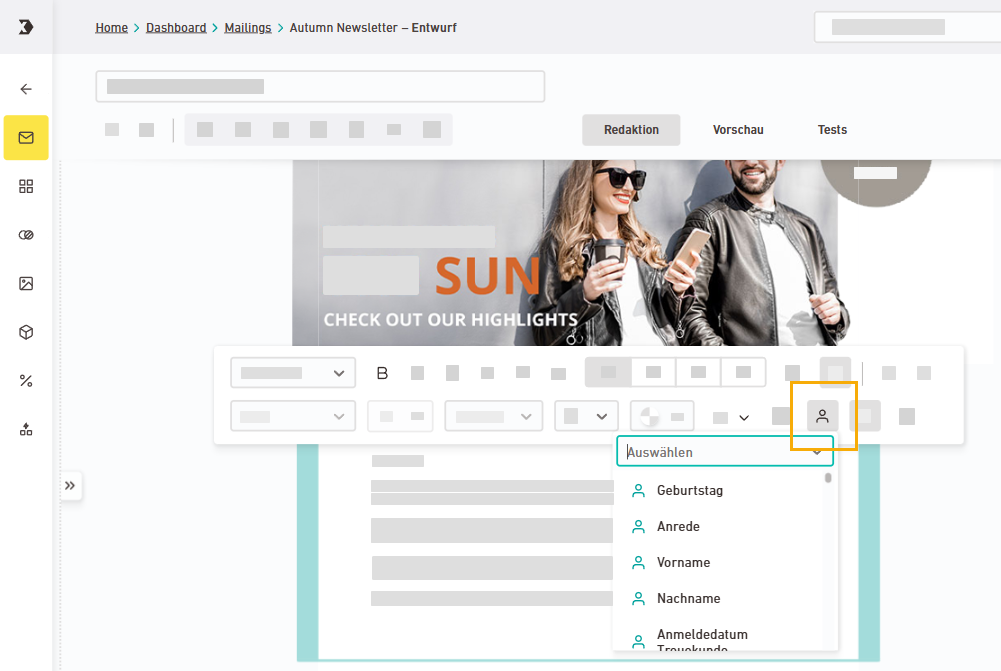Open the first dropdown in formatting toolbar

click(292, 373)
